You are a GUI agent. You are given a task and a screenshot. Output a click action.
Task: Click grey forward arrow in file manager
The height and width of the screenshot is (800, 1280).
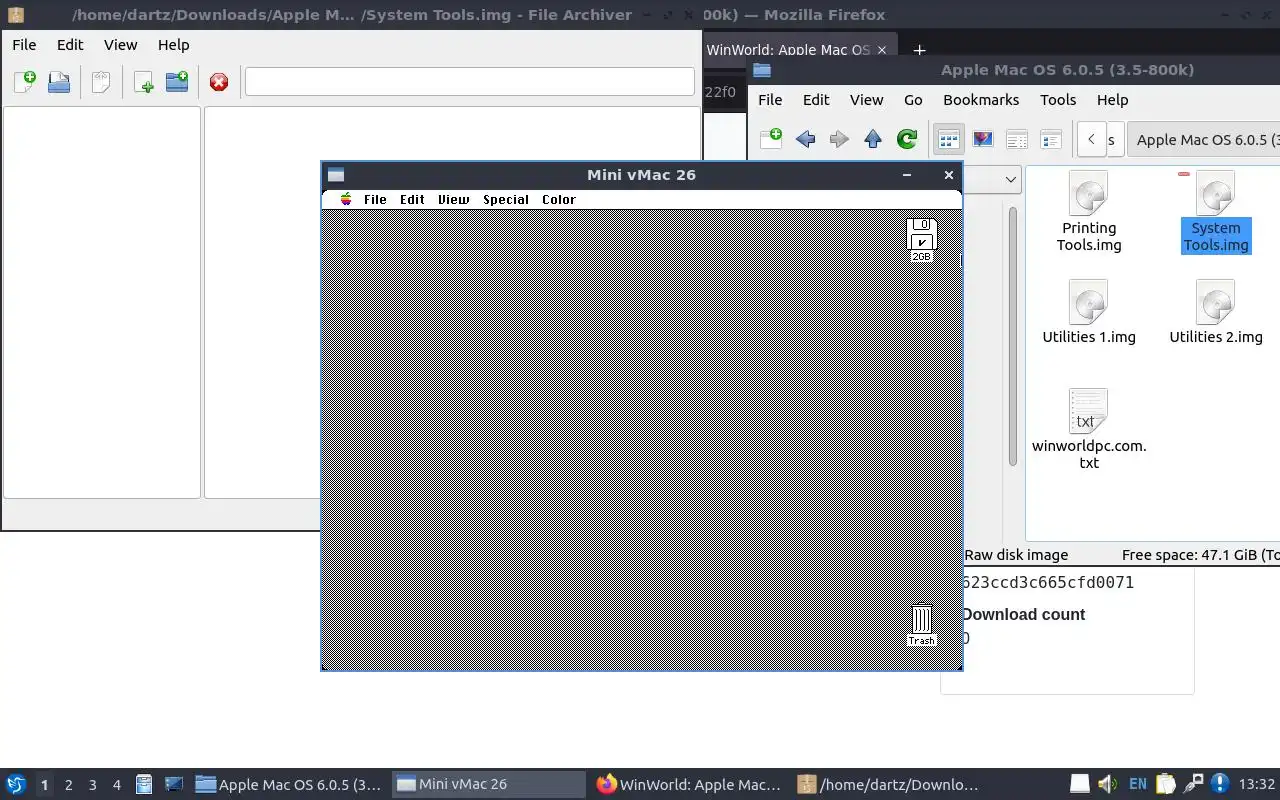[839, 139]
